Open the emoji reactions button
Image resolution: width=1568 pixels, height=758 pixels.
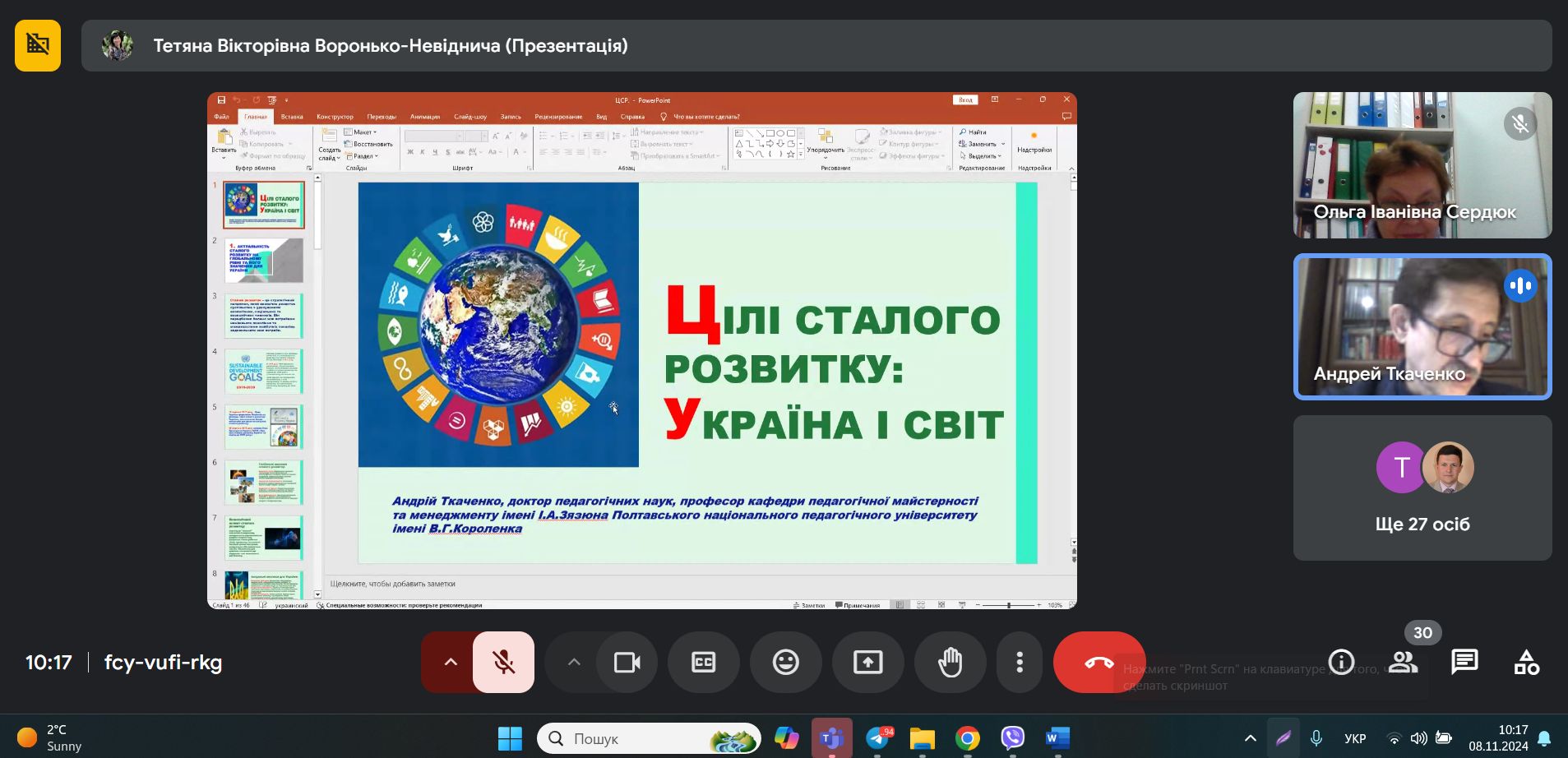tap(785, 662)
